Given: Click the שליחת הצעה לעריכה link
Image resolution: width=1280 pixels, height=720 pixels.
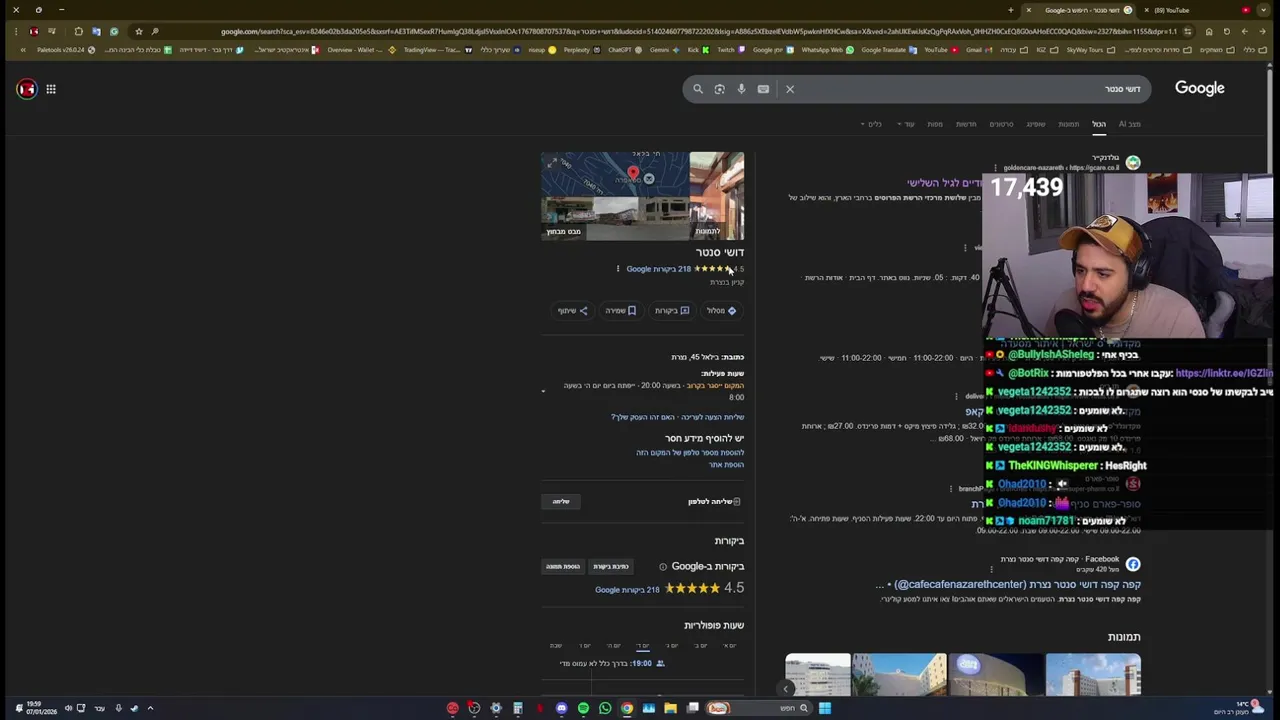Looking at the screenshot, I should click(714, 417).
